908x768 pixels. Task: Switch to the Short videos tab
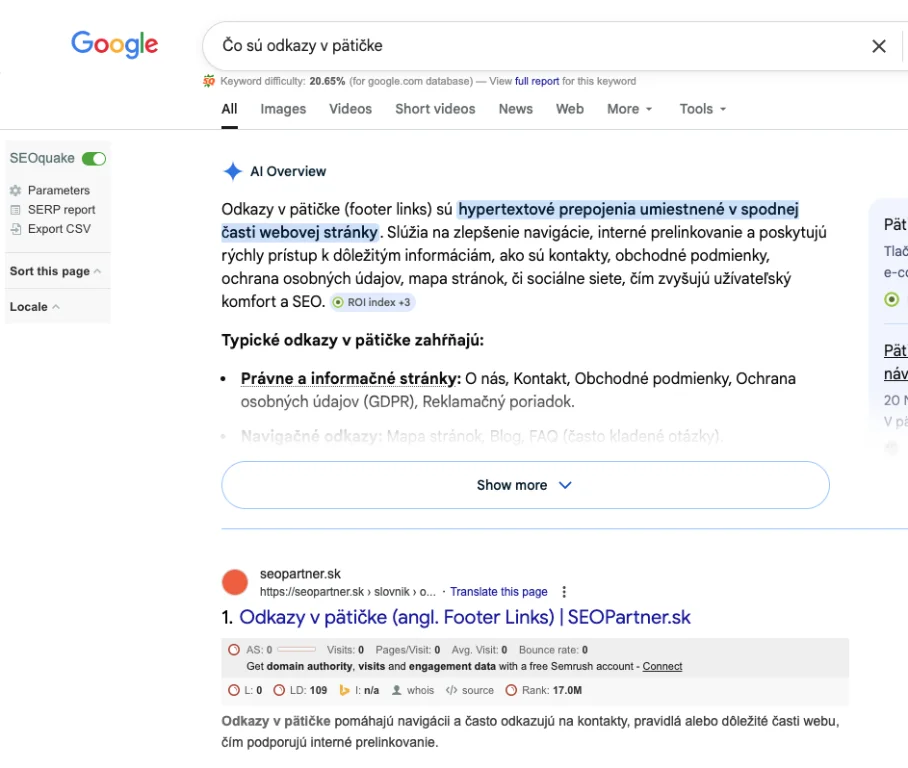coord(435,109)
